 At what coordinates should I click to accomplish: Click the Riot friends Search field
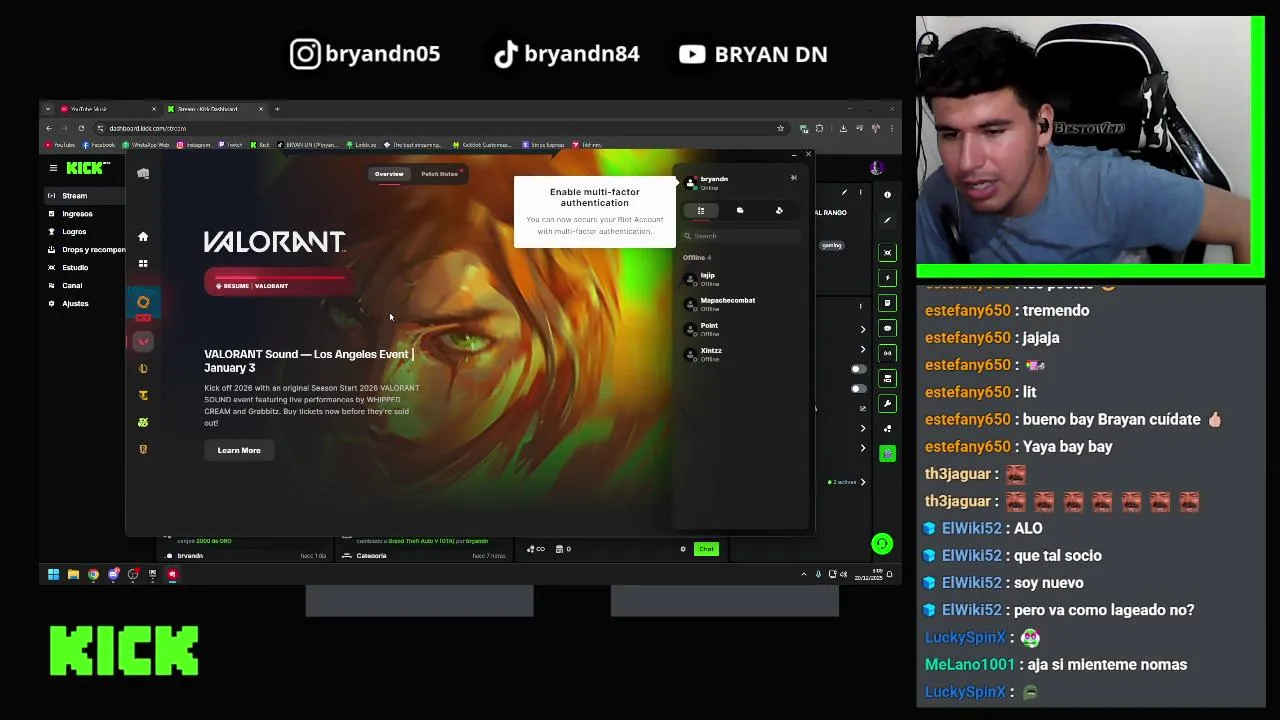point(741,236)
